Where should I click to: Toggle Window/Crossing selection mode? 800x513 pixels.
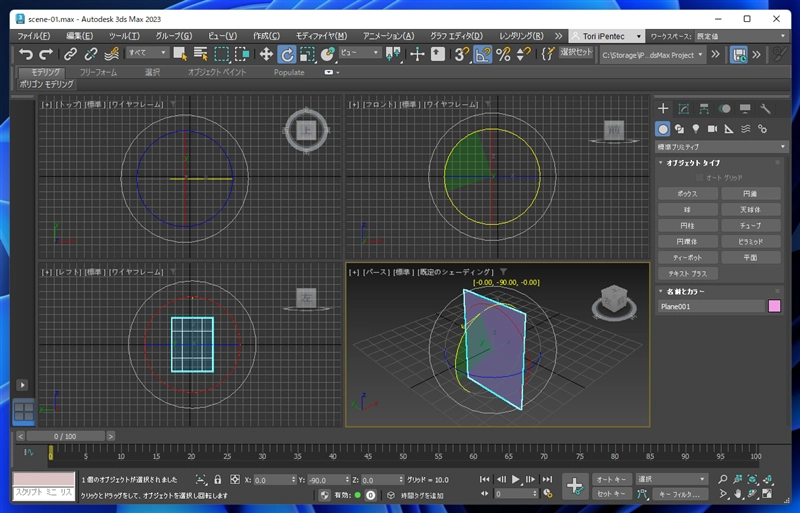(x=242, y=54)
